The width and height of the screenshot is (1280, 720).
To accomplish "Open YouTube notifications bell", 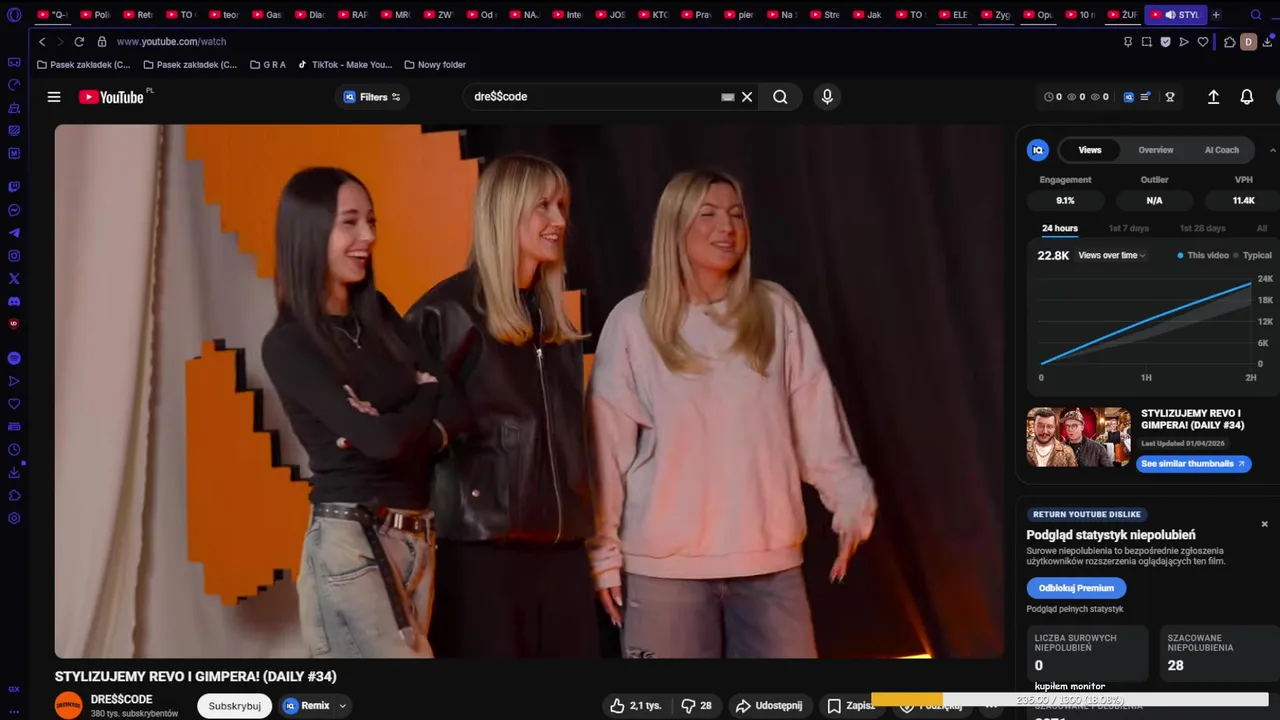I will tap(1247, 97).
